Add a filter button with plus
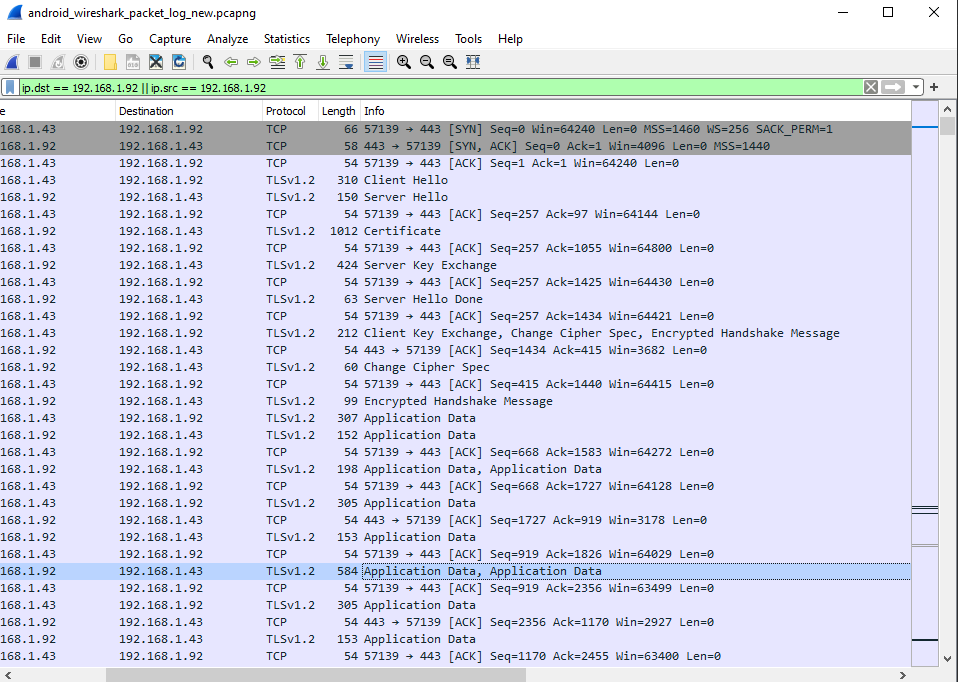The height and width of the screenshot is (682, 958). tap(934, 88)
